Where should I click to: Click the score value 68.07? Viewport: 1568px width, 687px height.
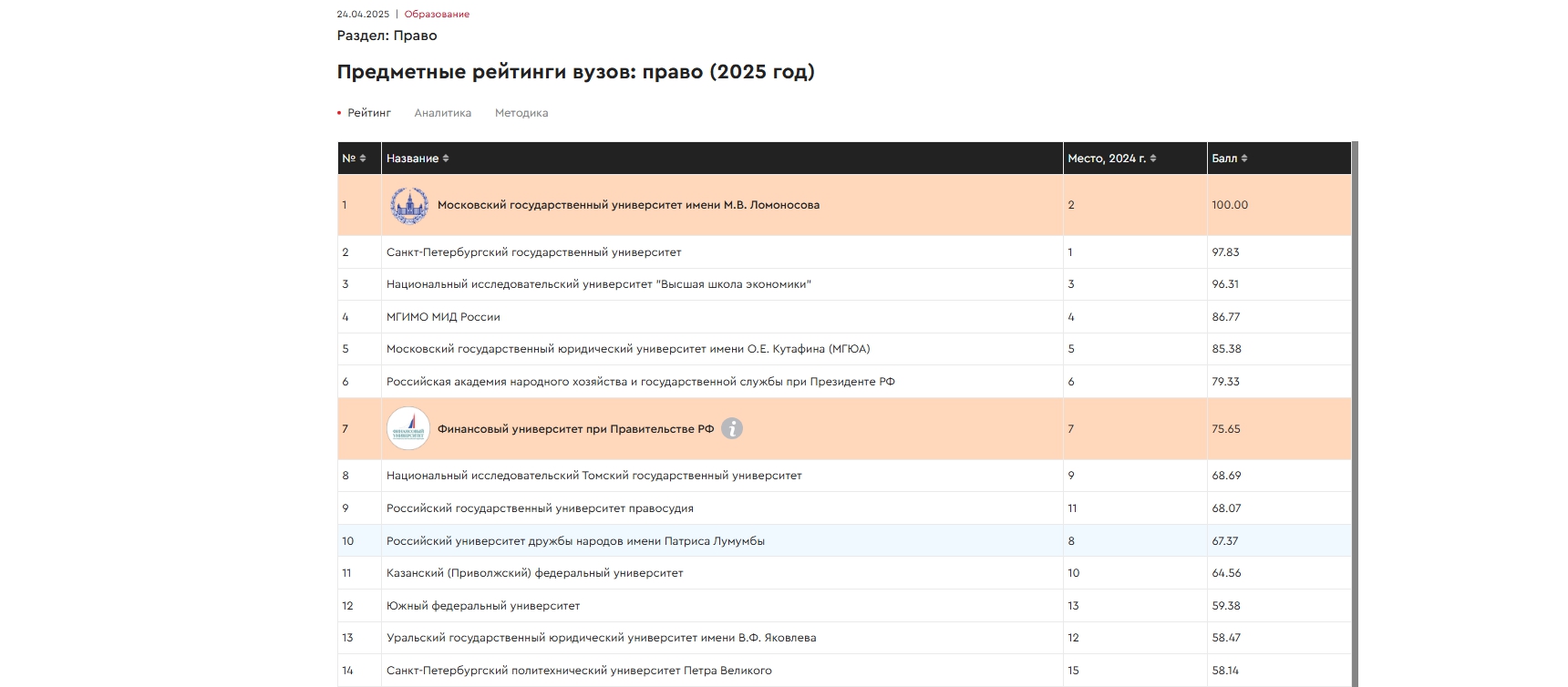1227,508
